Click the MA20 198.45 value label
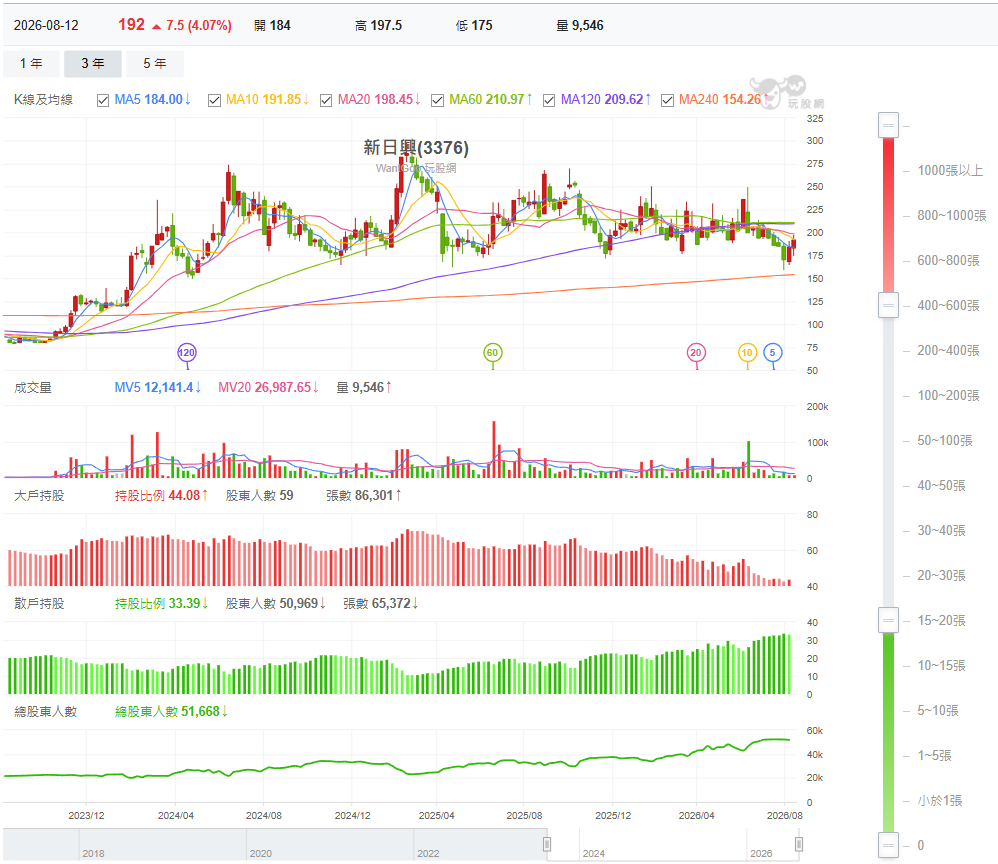 click(379, 100)
